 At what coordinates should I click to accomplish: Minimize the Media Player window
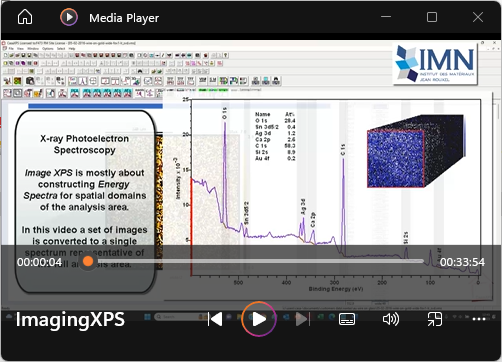(386, 17)
